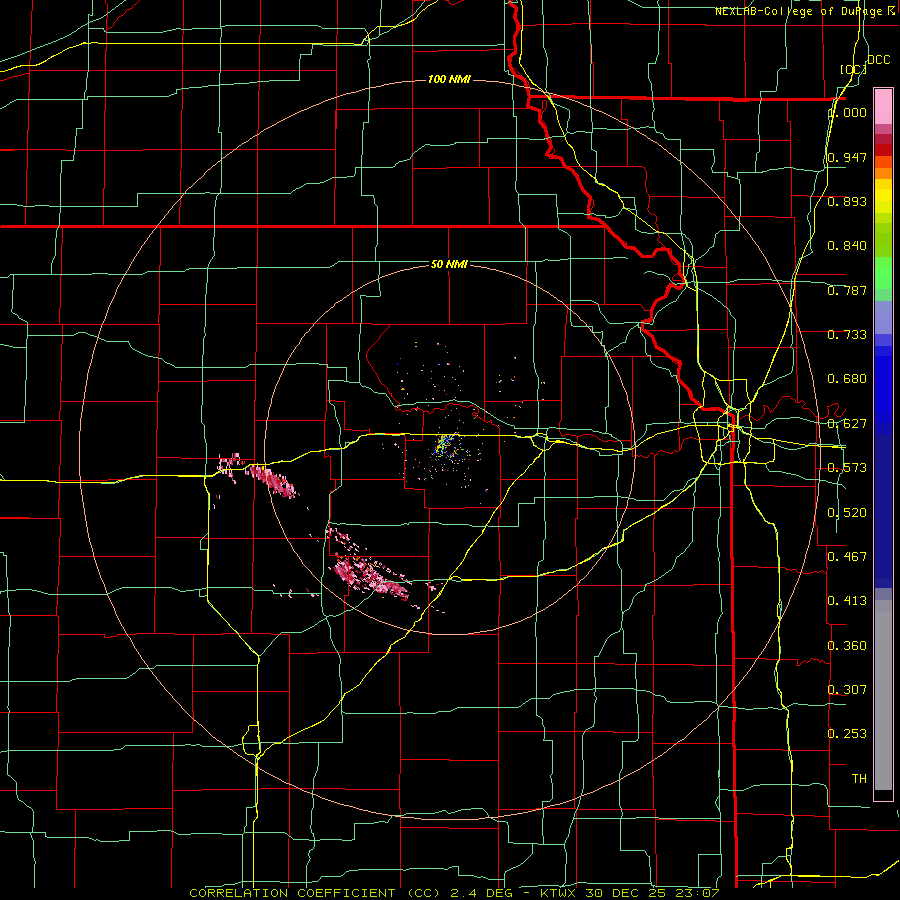Click the 0.787 legend value
Viewport: 900px width, 900px height.
(847, 290)
